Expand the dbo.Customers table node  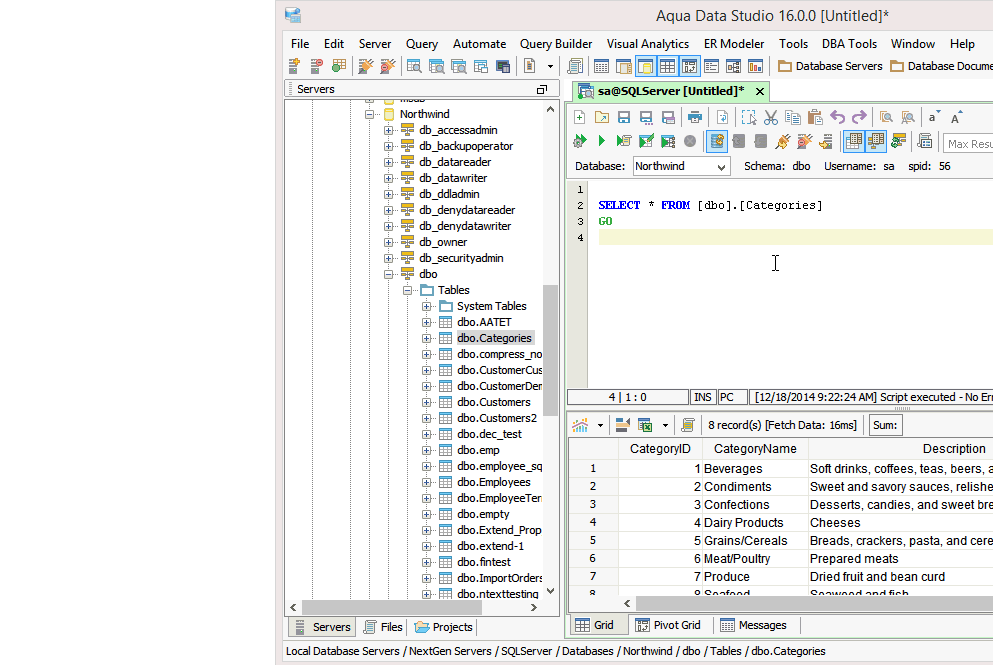point(426,402)
